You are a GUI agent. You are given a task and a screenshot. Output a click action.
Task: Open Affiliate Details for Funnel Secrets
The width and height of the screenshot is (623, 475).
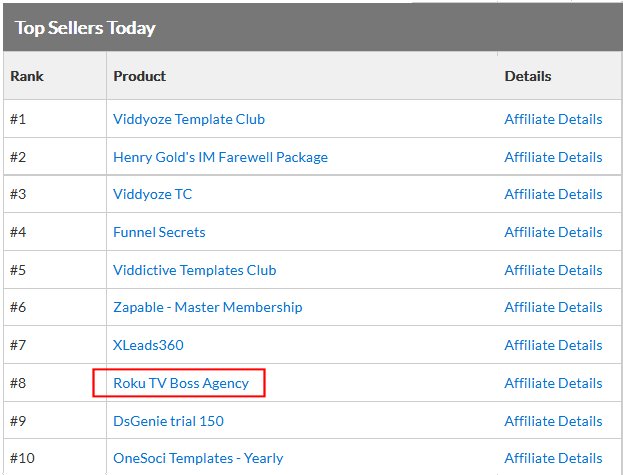[553, 232]
